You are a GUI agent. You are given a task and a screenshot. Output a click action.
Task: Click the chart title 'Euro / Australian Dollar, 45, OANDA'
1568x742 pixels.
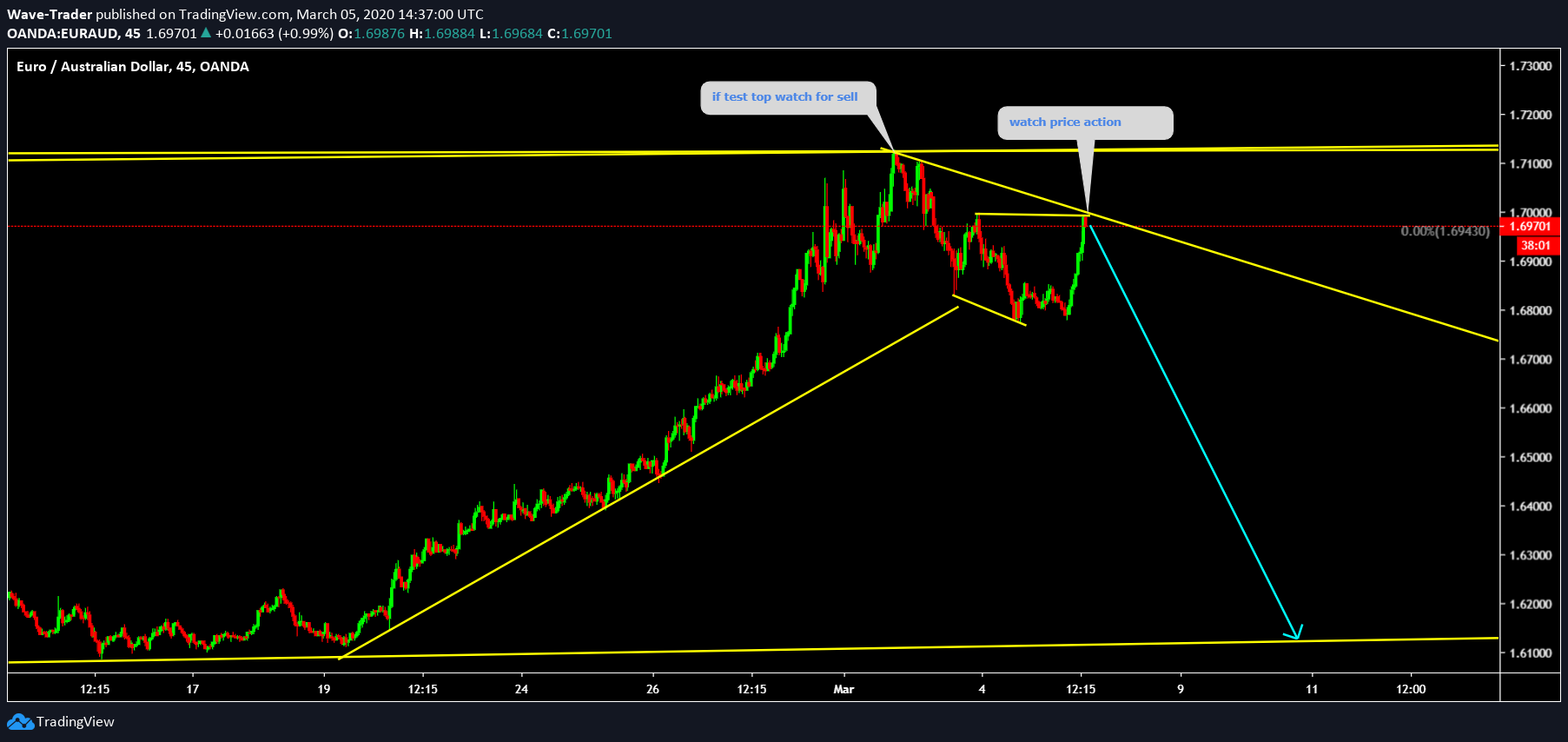tap(133, 67)
